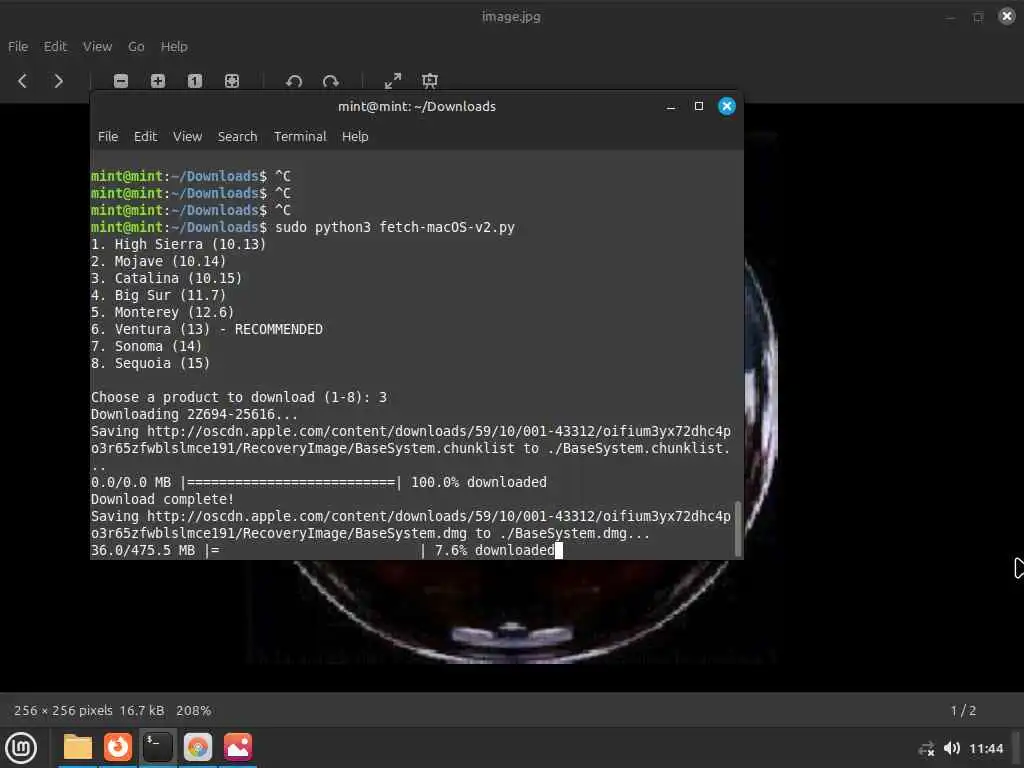Click the '7.6% downloaded' progress text
The height and width of the screenshot is (768, 1024).
coord(494,550)
